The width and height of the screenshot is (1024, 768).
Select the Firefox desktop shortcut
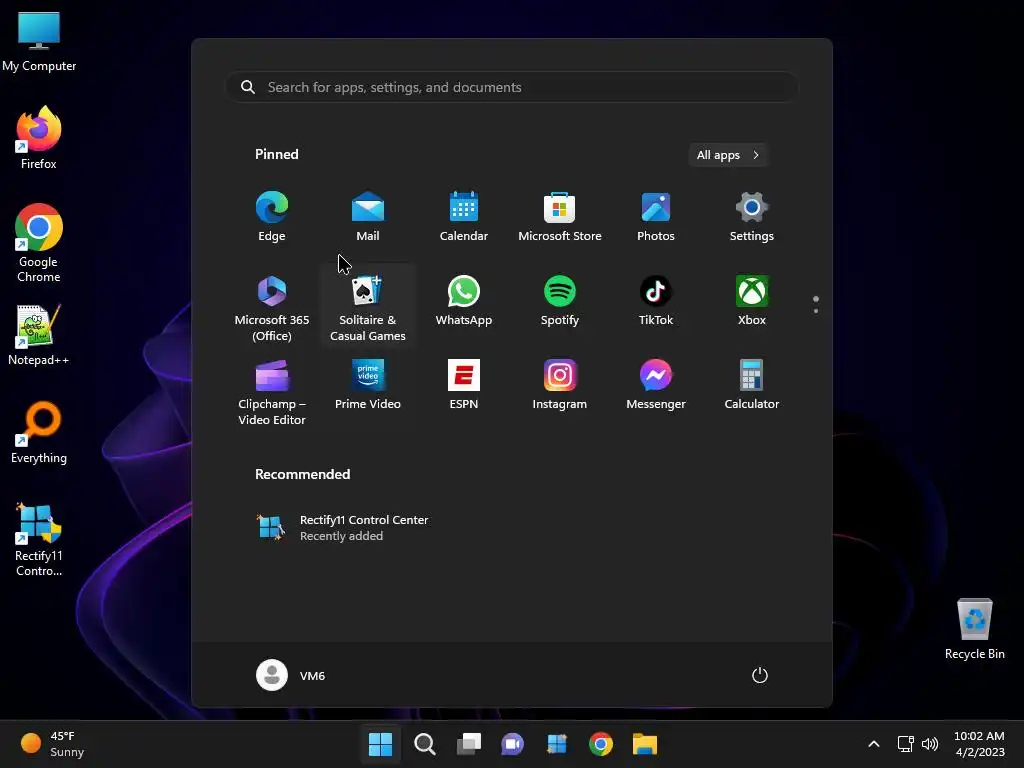click(x=39, y=138)
